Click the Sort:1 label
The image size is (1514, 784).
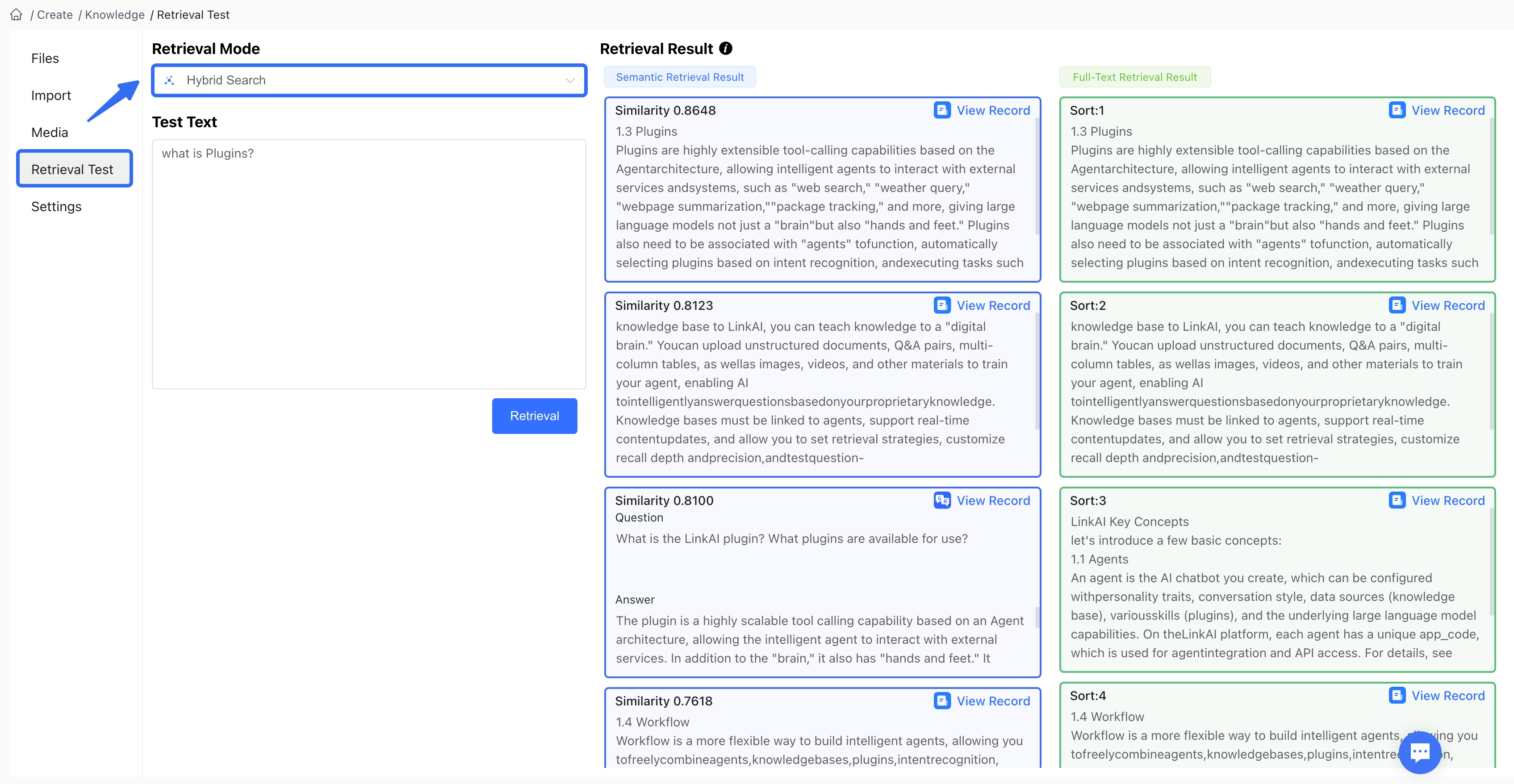[1087, 110]
